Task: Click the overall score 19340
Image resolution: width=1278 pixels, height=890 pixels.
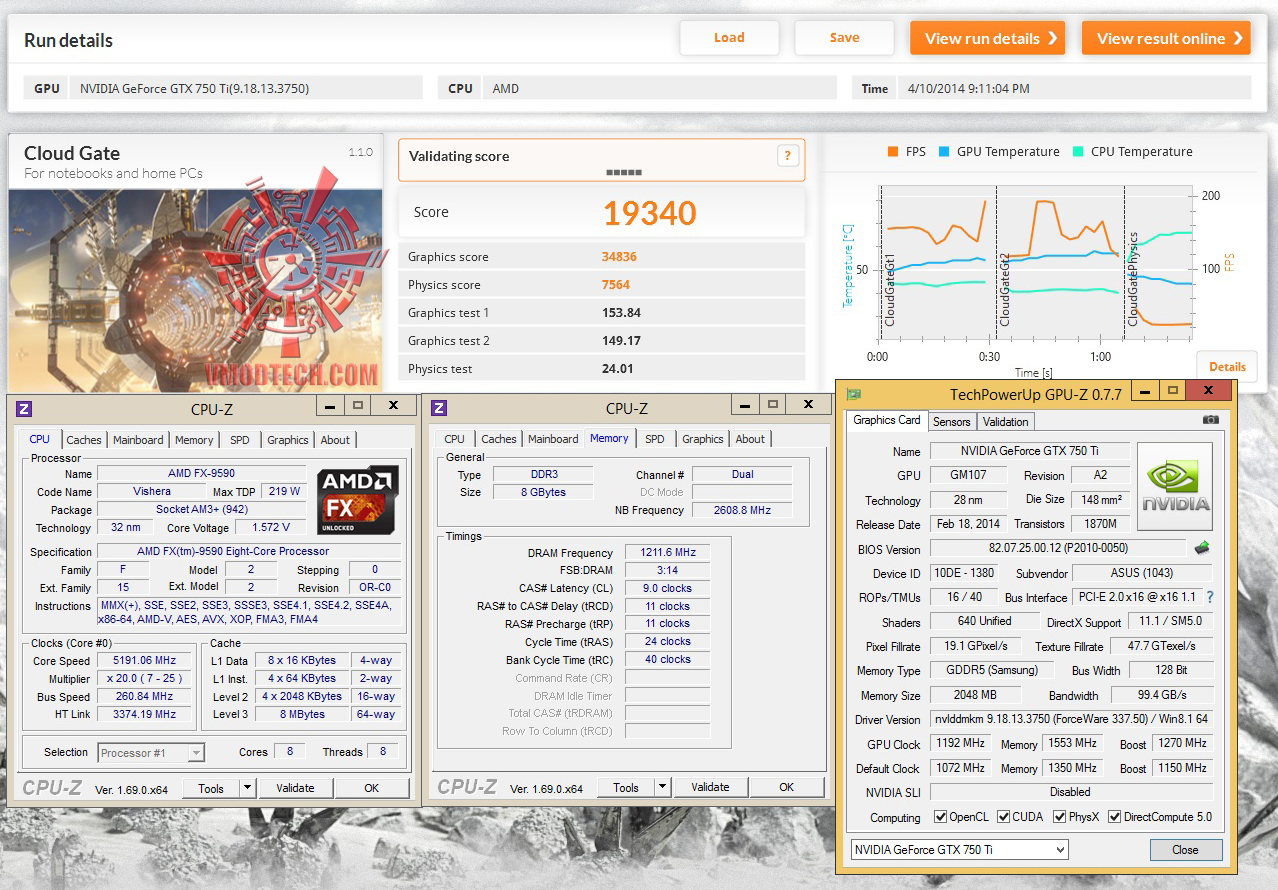Action: [649, 212]
